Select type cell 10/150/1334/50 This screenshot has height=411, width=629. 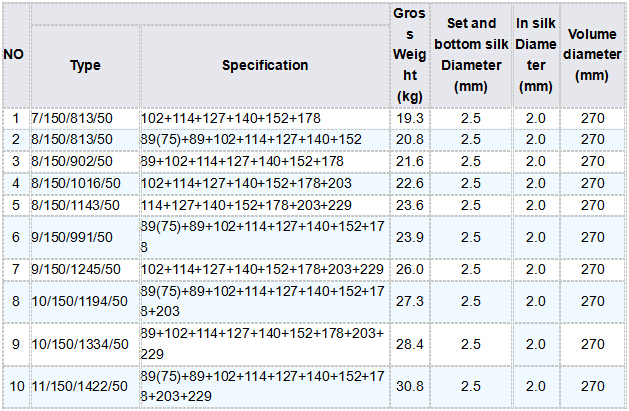[x=80, y=344]
